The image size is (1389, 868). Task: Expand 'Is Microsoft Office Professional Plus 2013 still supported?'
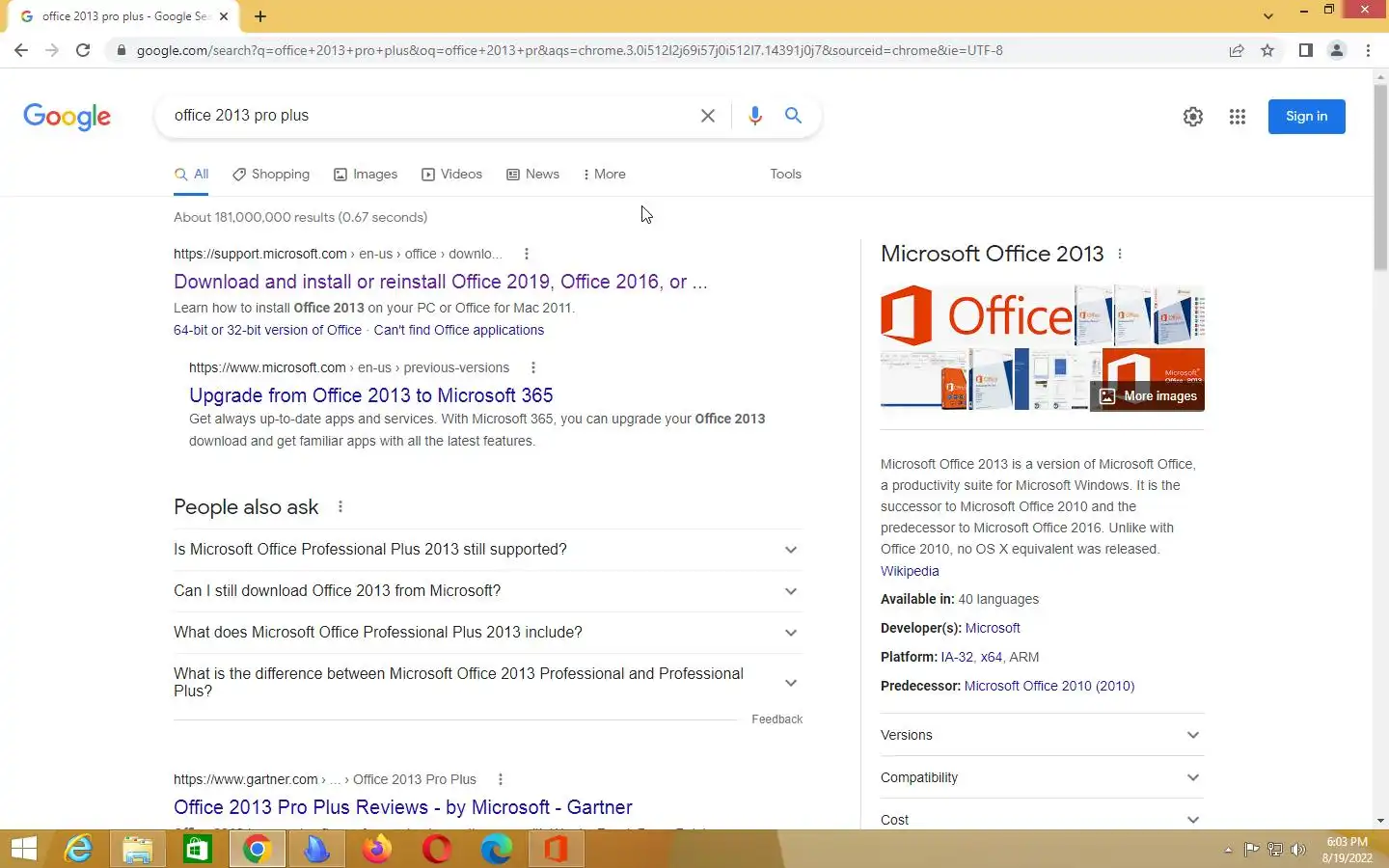point(487,550)
